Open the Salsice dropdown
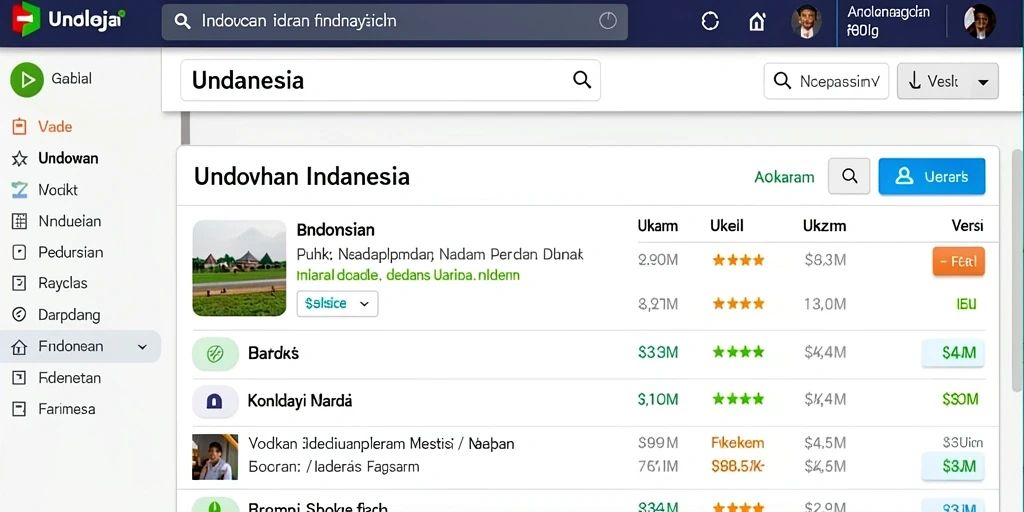 click(337, 304)
